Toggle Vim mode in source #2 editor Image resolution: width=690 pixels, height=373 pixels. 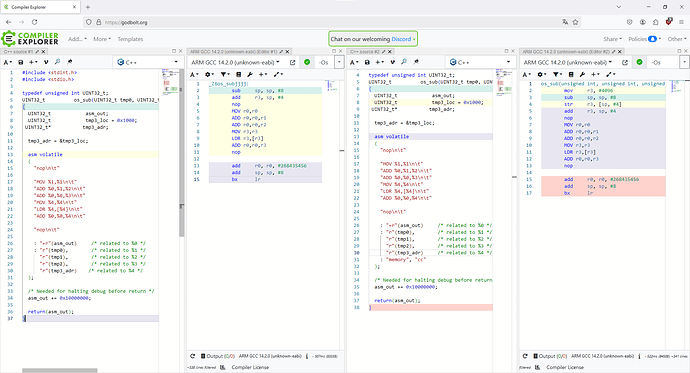(393, 62)
